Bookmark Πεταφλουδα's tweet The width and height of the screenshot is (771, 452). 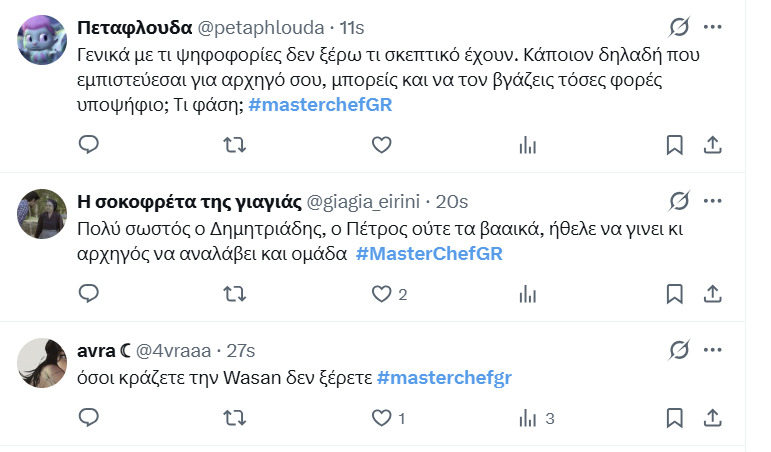(x=675, y=145)
